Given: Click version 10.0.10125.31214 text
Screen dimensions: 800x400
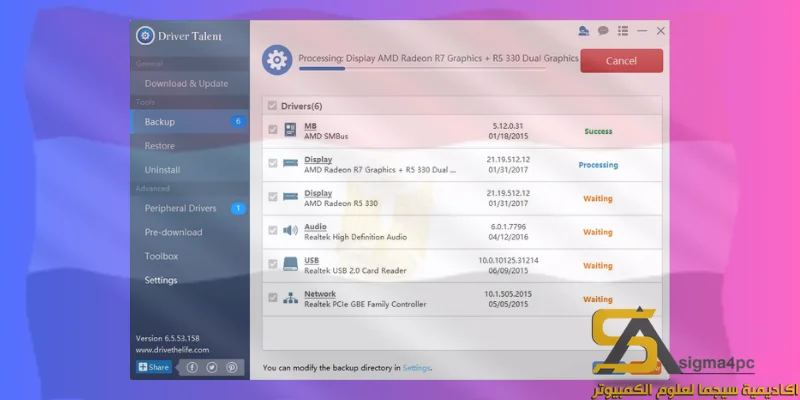Looking at the screenshot, I should tap(508, 260).
